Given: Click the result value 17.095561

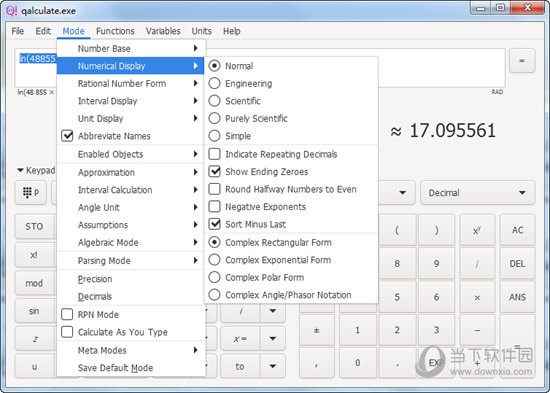Looking at the screenshot, I should tap(452, 131).
